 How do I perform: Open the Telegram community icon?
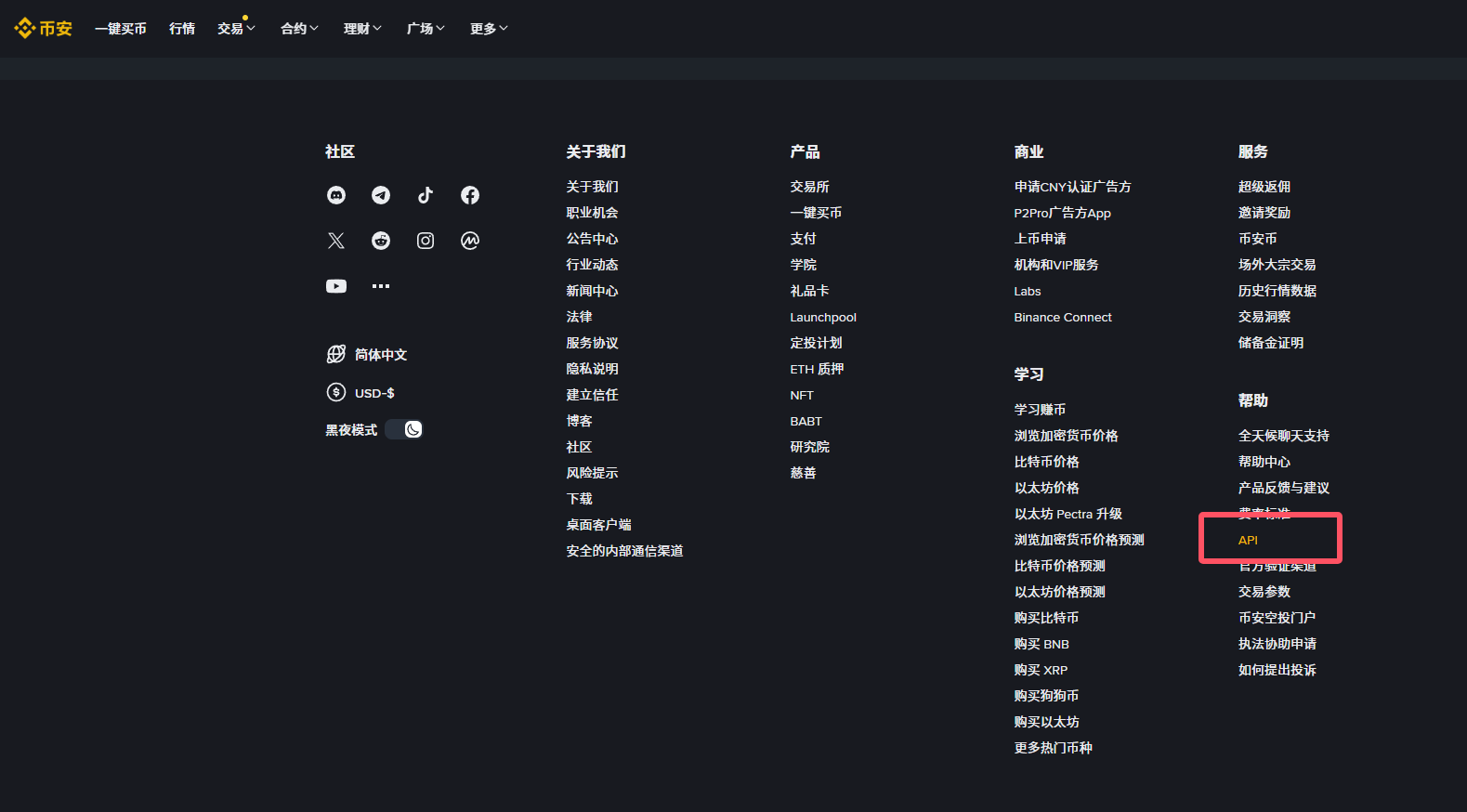pyautogui.click(x=381, y=195)
